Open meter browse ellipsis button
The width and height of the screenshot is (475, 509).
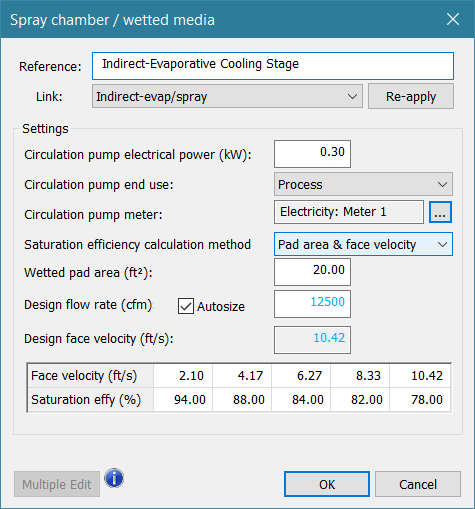440,212
